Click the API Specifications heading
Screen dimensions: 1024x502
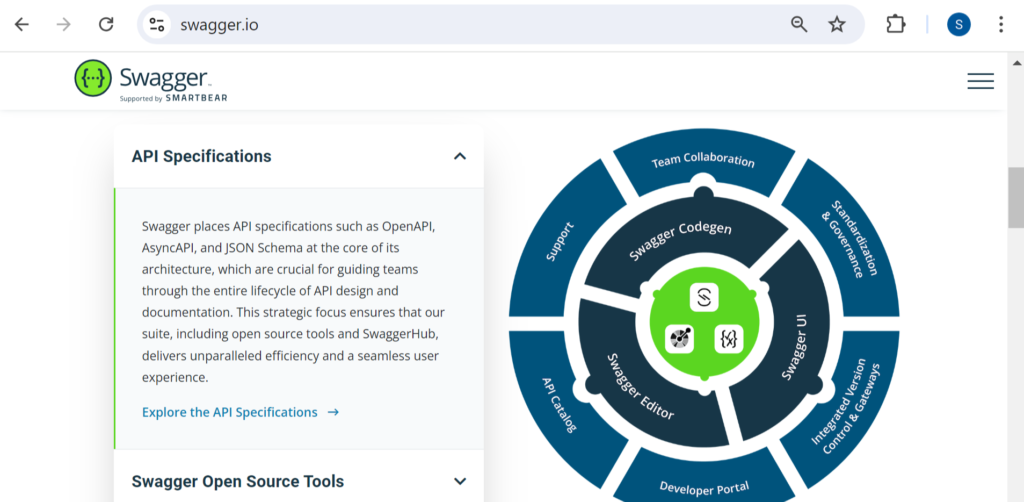[201, 156]
